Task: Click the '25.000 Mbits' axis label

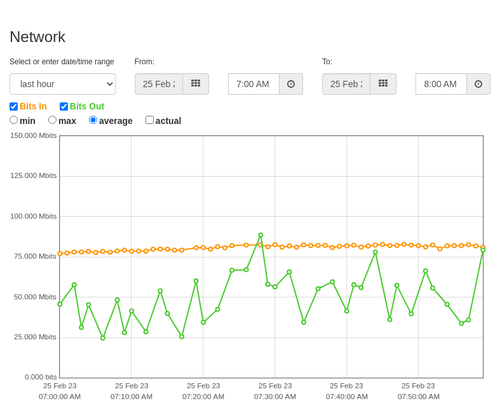Action: point(35,337)
